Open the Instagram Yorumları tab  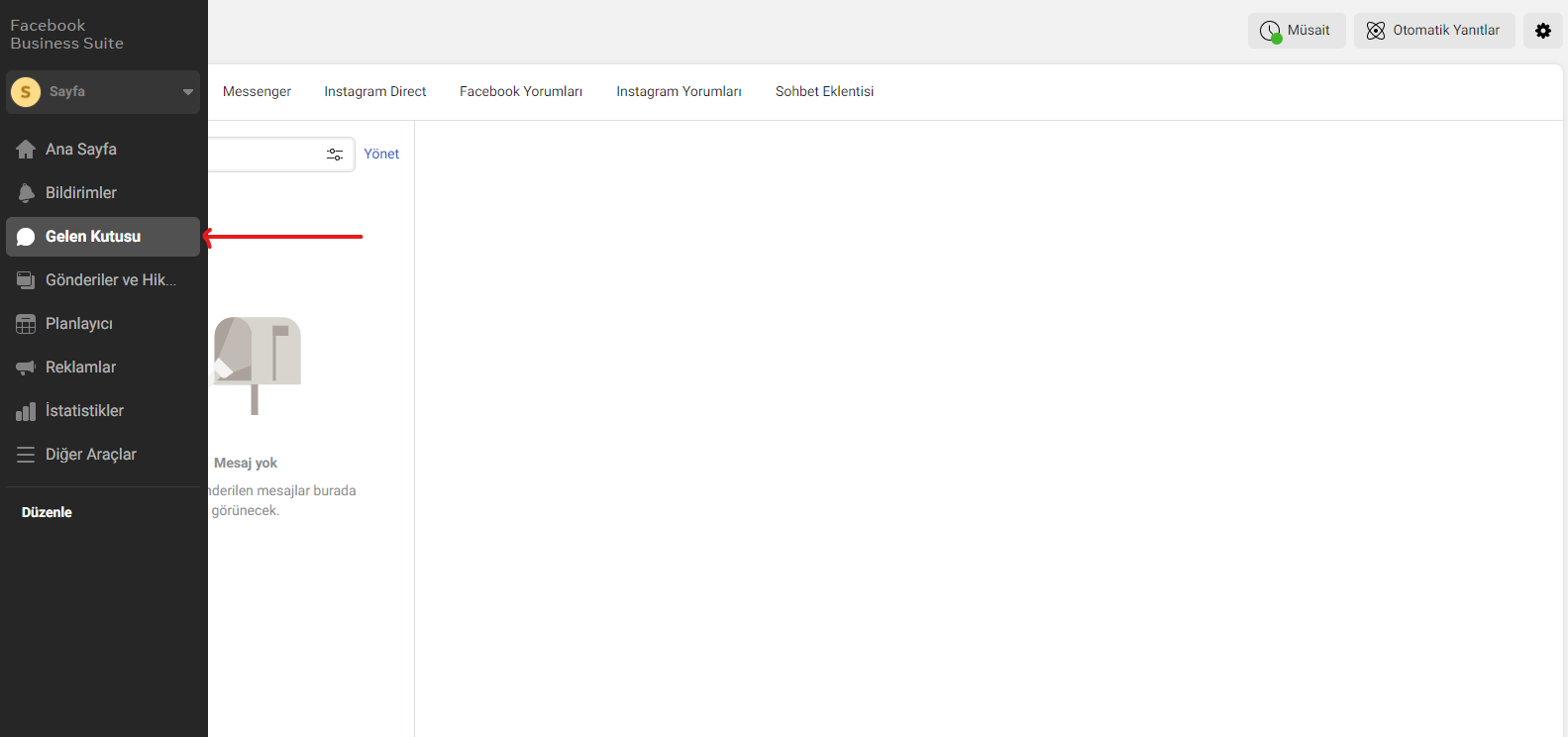(679, 91)
